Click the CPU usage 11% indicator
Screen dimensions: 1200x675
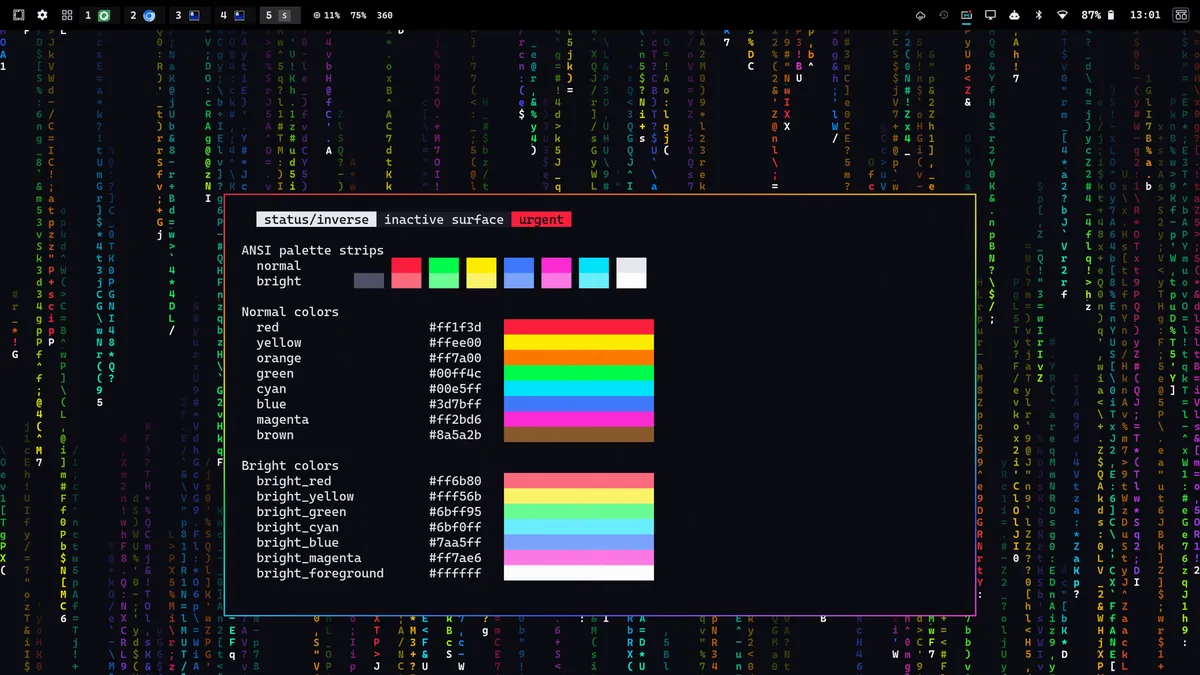pyautogui.click(x=326, y=15)
